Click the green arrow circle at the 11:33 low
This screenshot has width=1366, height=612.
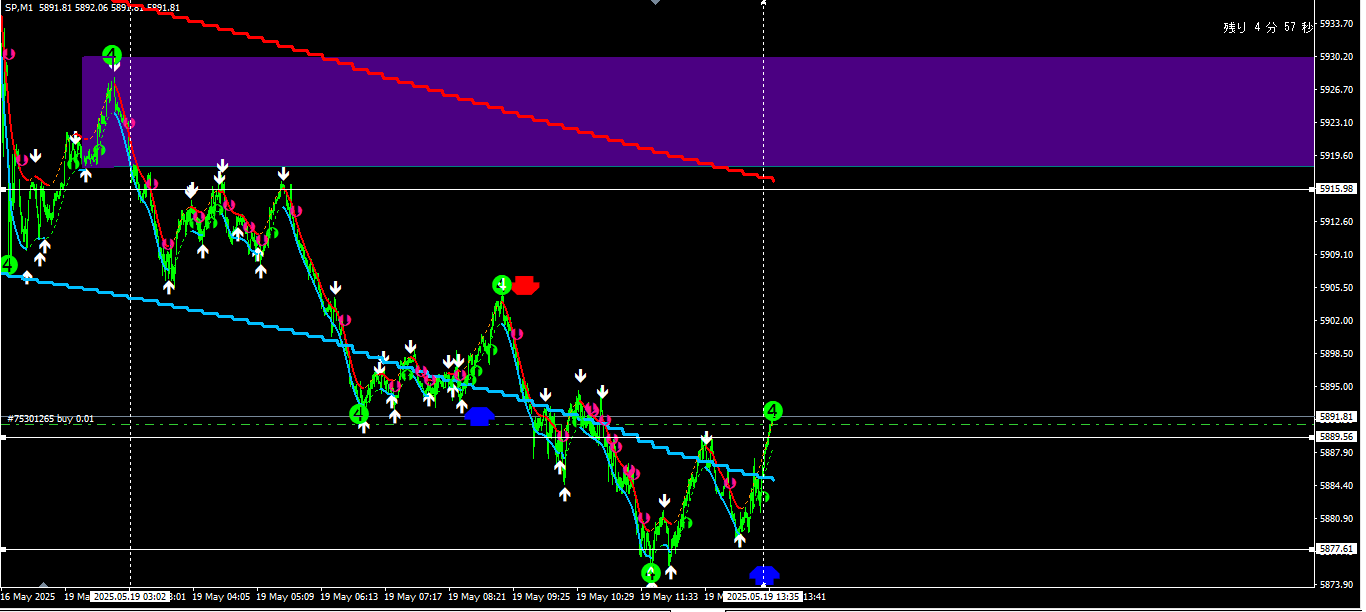click(x=651, y=573)
